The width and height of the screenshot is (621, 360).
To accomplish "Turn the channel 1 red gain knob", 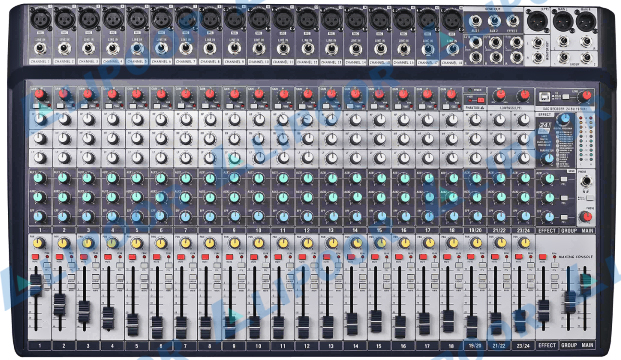I will tap(39, 95).
